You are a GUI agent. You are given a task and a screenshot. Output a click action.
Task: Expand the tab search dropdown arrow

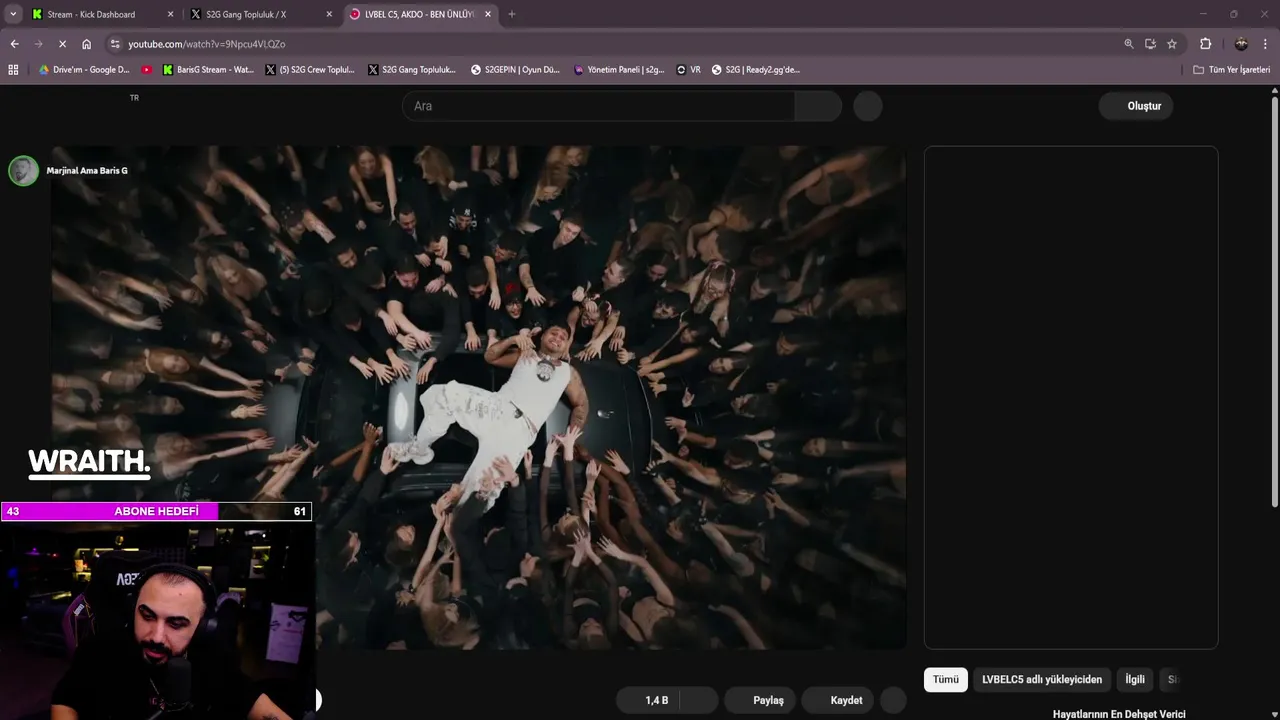[13, 14]
